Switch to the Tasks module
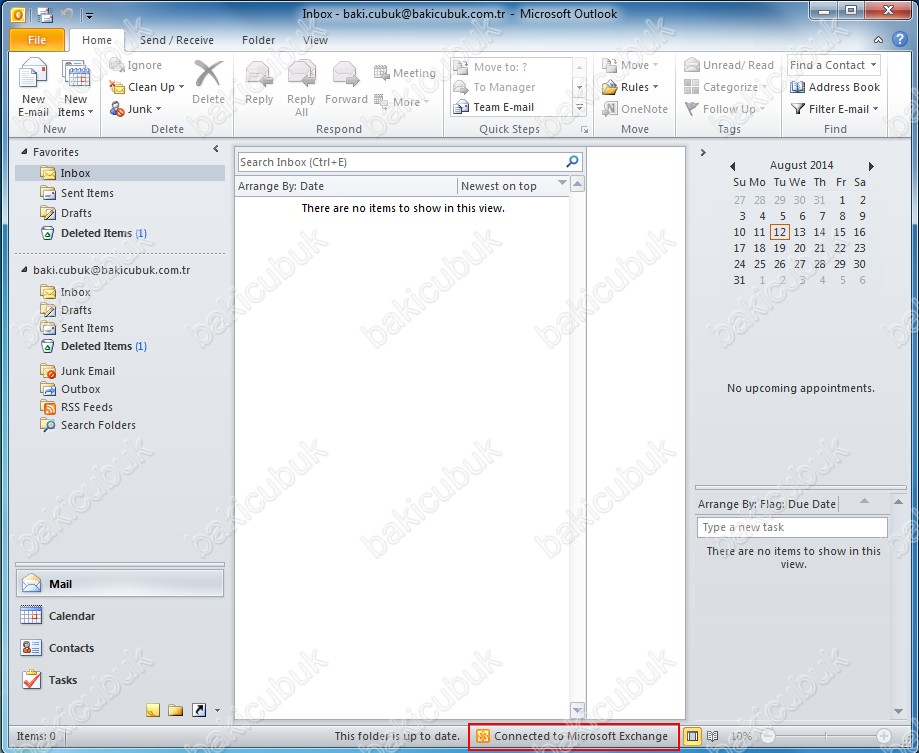Screen dimensions: 919x753 point(120,680)
